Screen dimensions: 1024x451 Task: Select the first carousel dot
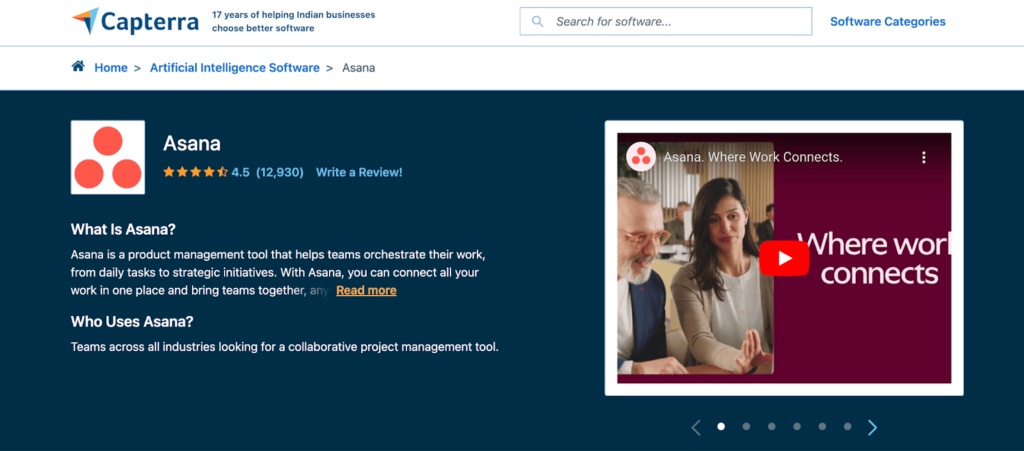coord(721,426)
